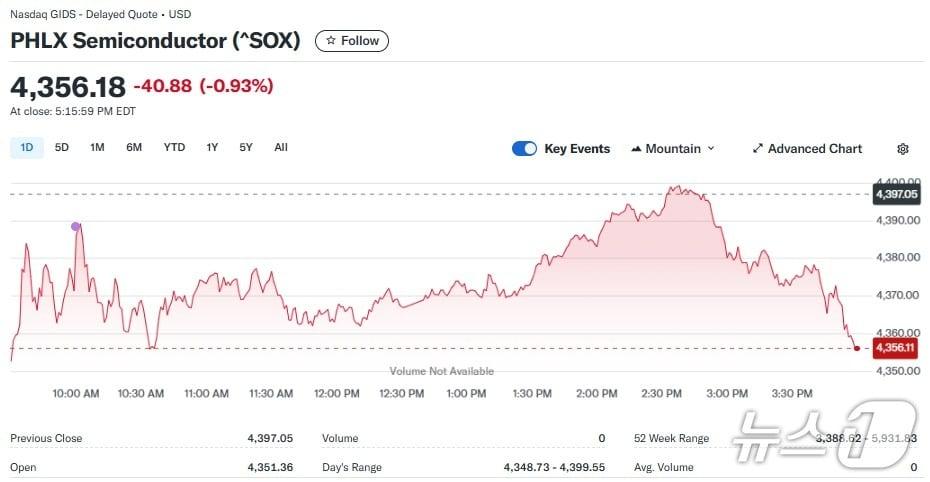
Task: Select the 1D time range tab
Action: pos(27,148)
